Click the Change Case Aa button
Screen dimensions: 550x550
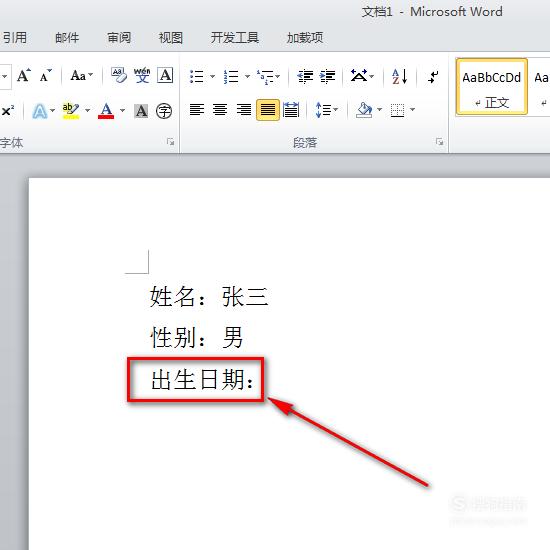click(78, 76)
